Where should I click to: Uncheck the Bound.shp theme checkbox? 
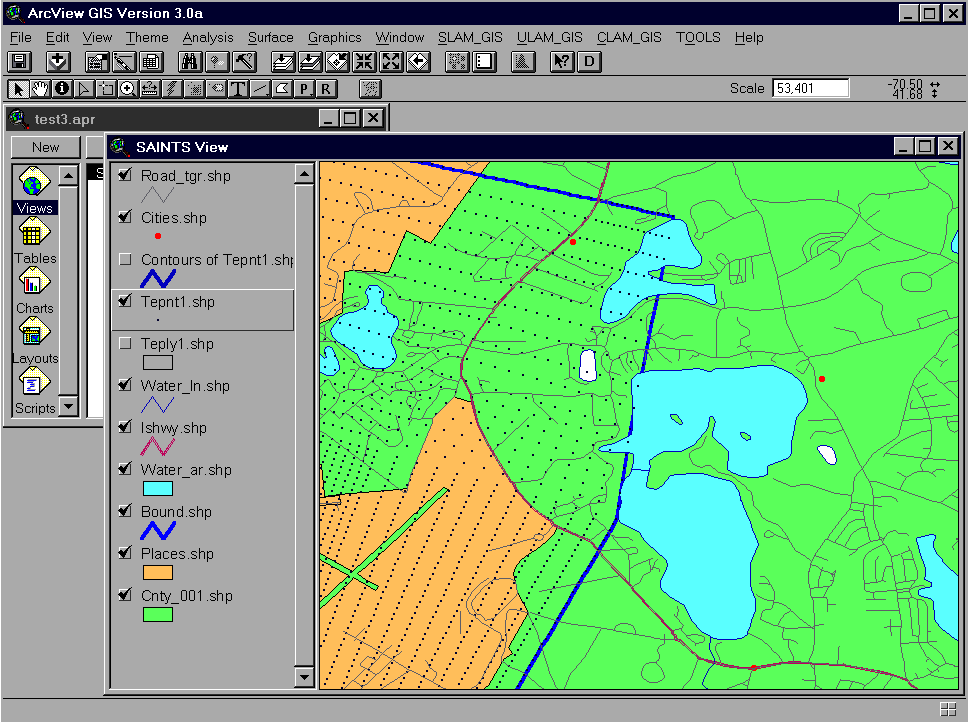125,511
